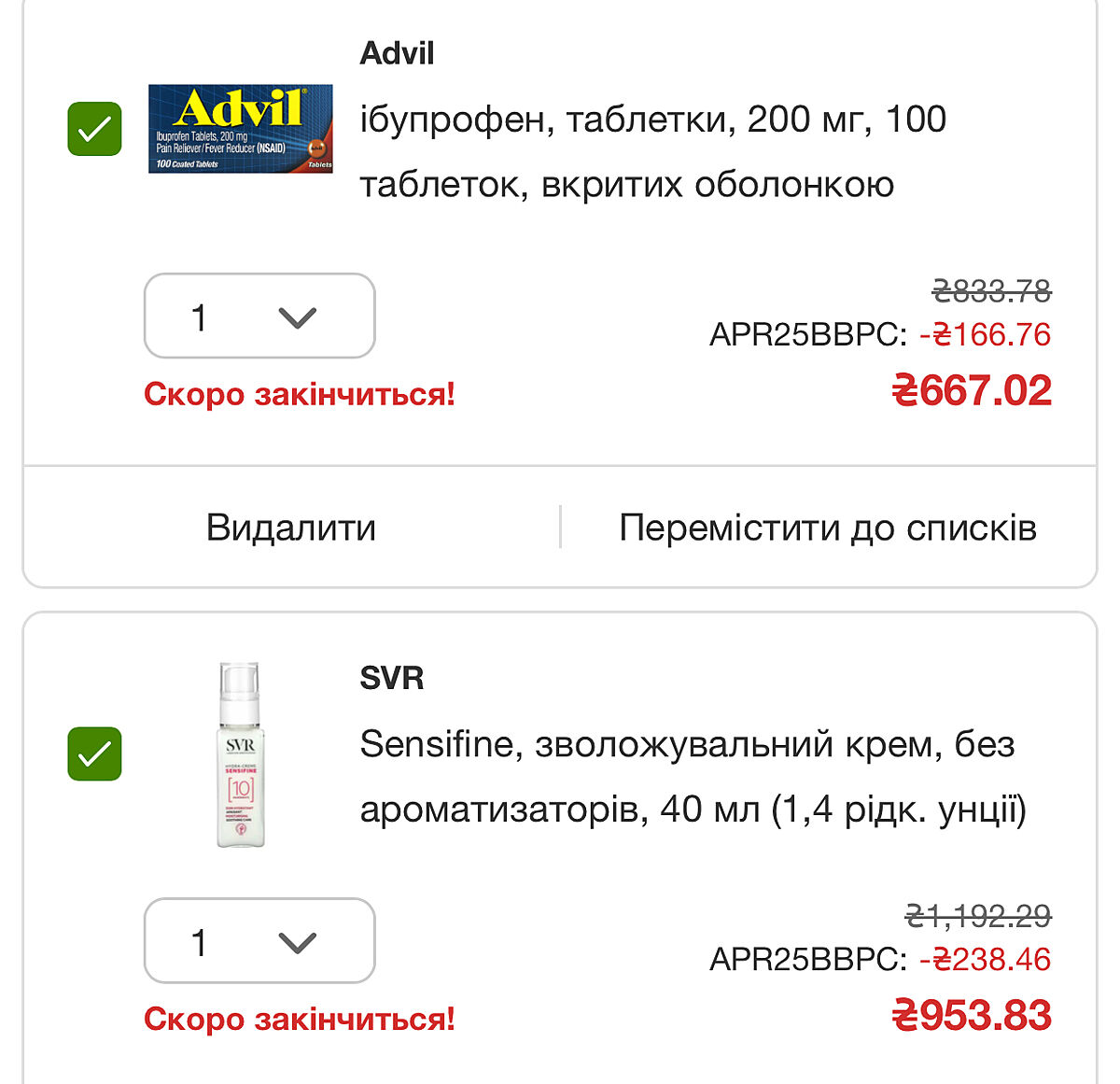Screen dimensions: 1120x1084
Task: Open the Advil product image
Action: 241,129
